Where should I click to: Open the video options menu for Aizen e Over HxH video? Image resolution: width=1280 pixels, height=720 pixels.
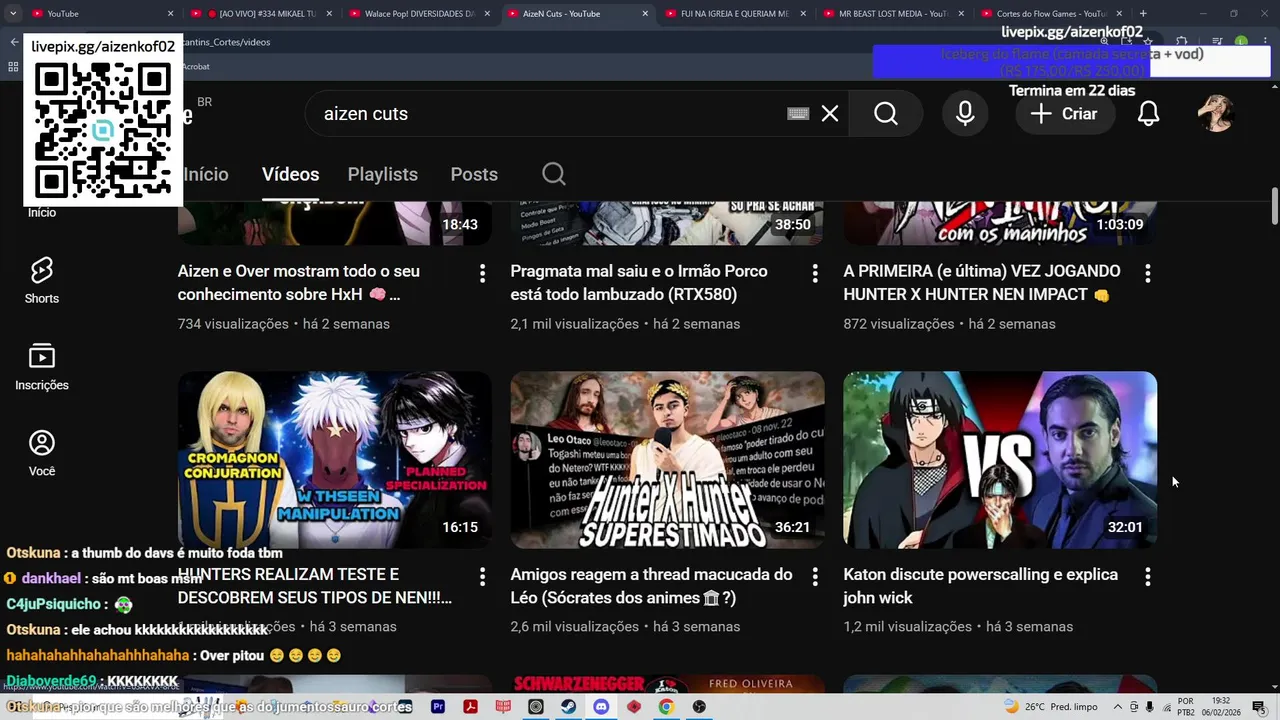click(x=482, y=273)
